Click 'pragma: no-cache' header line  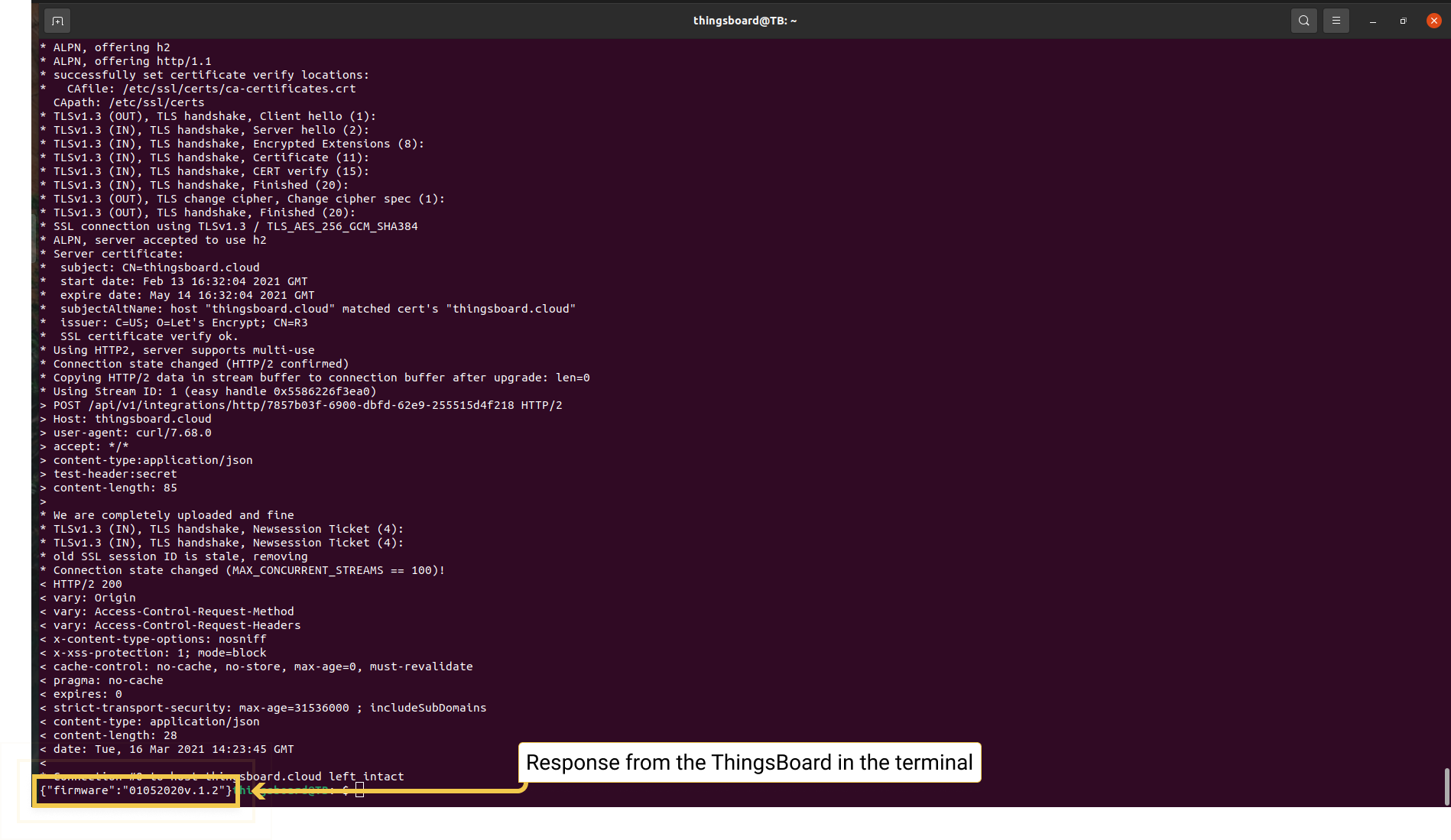pos(102,680)
